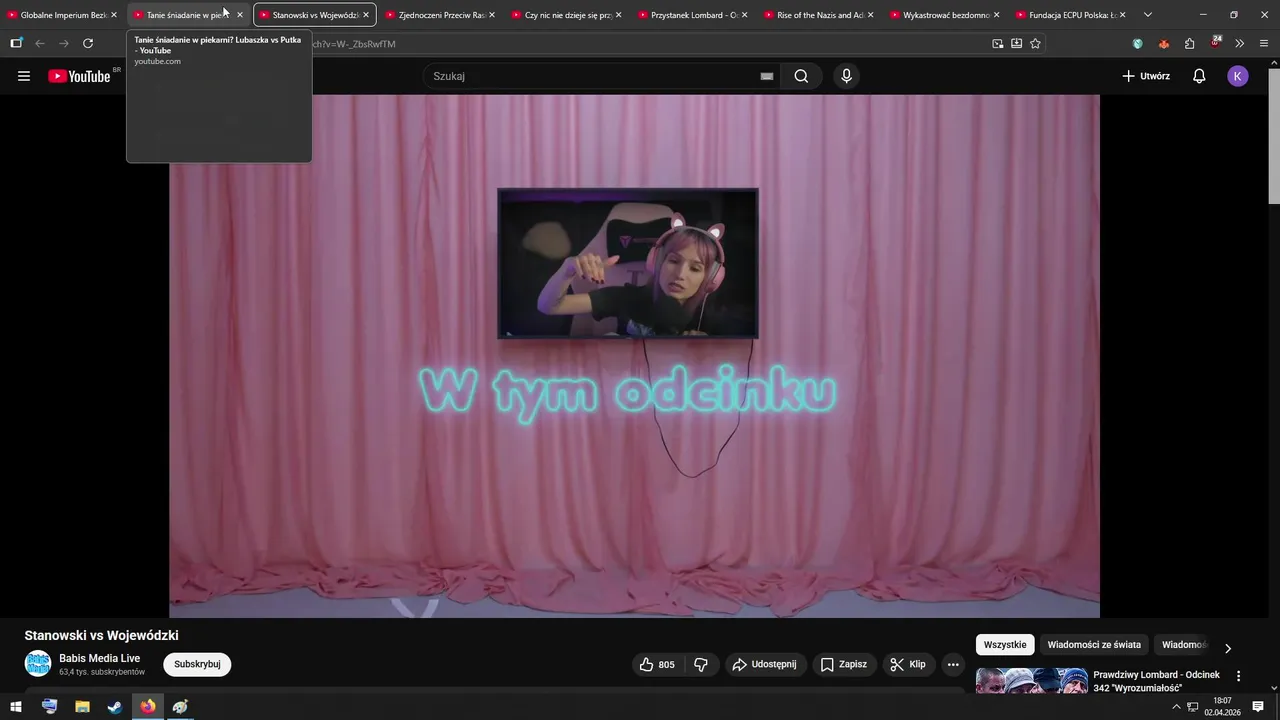Select Wiadomości ze świata filter chip
1280x720 pixels.
pyautogui.click(x=1094, y=645)
